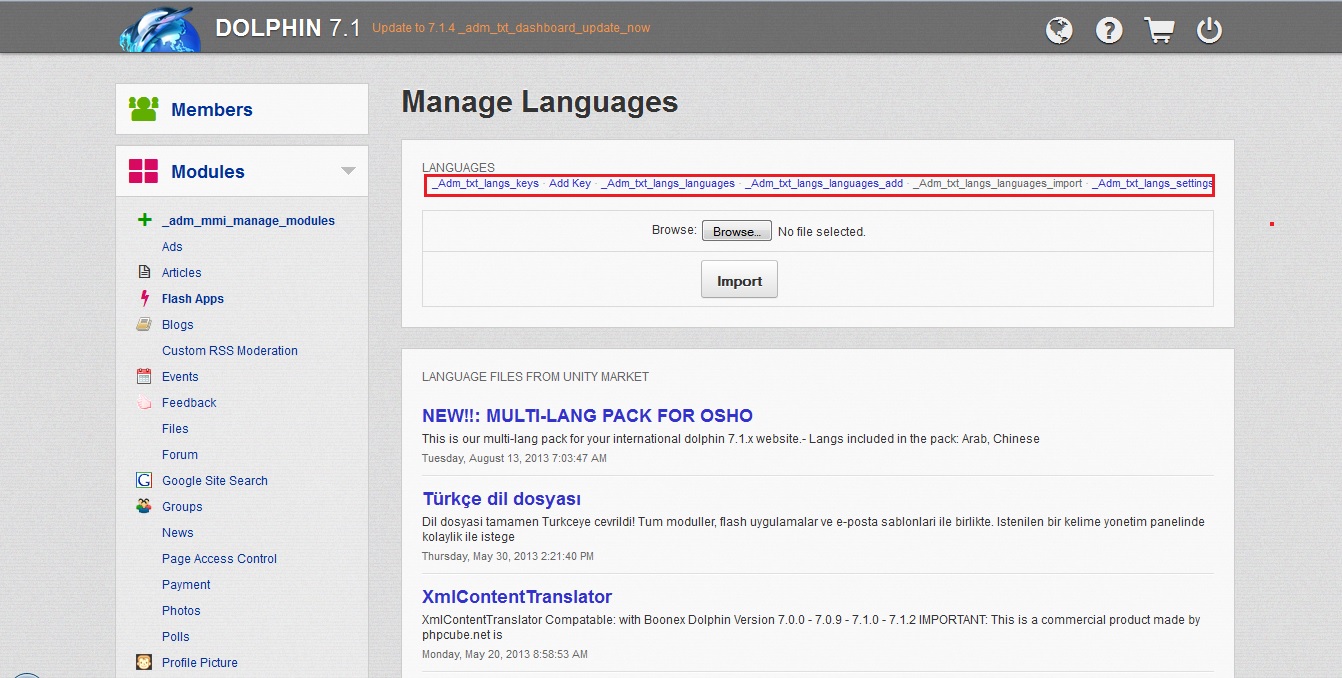Collapse the Modules menu arrow
Screen dimensions: 1342x678
click(348, 171)
